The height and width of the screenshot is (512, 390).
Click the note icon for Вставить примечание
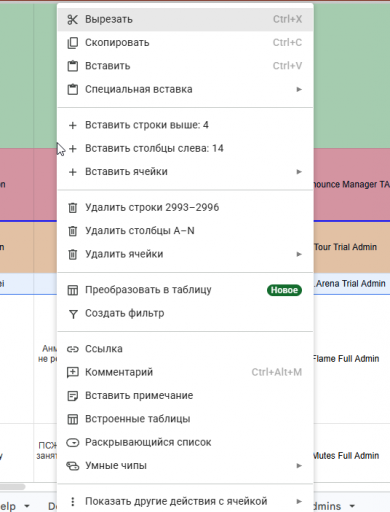point(72,396)
